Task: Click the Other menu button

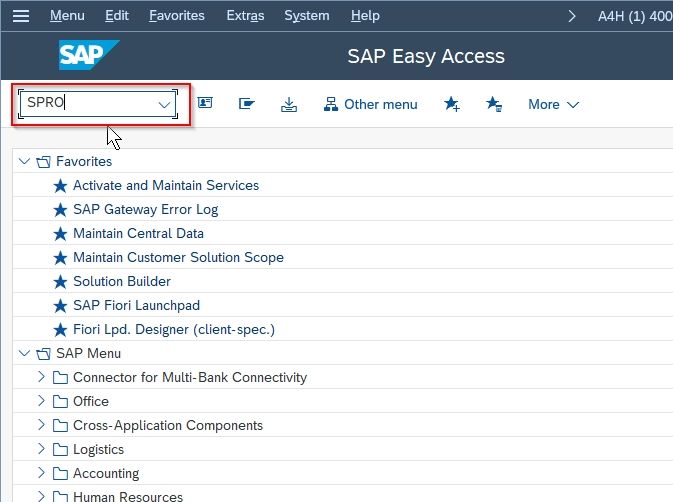Action: (x=370, y=104)
